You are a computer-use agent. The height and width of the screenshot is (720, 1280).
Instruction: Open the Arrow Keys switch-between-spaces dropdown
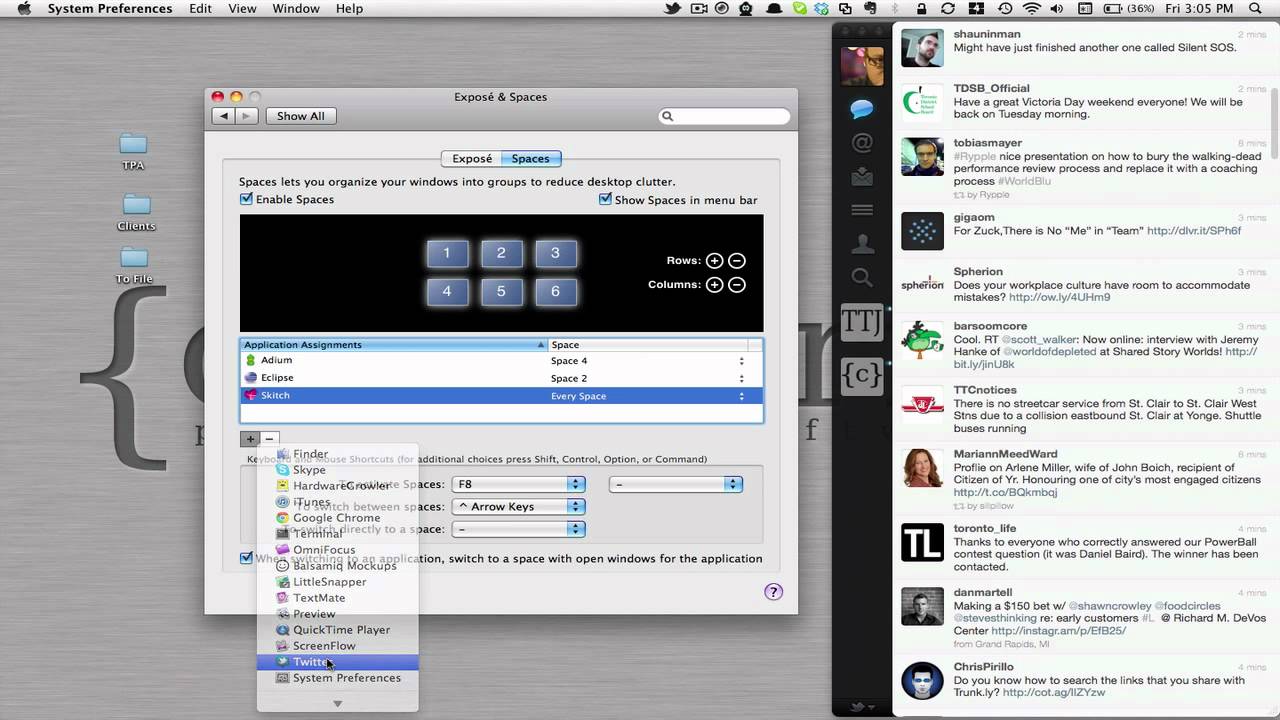(518, 507)
